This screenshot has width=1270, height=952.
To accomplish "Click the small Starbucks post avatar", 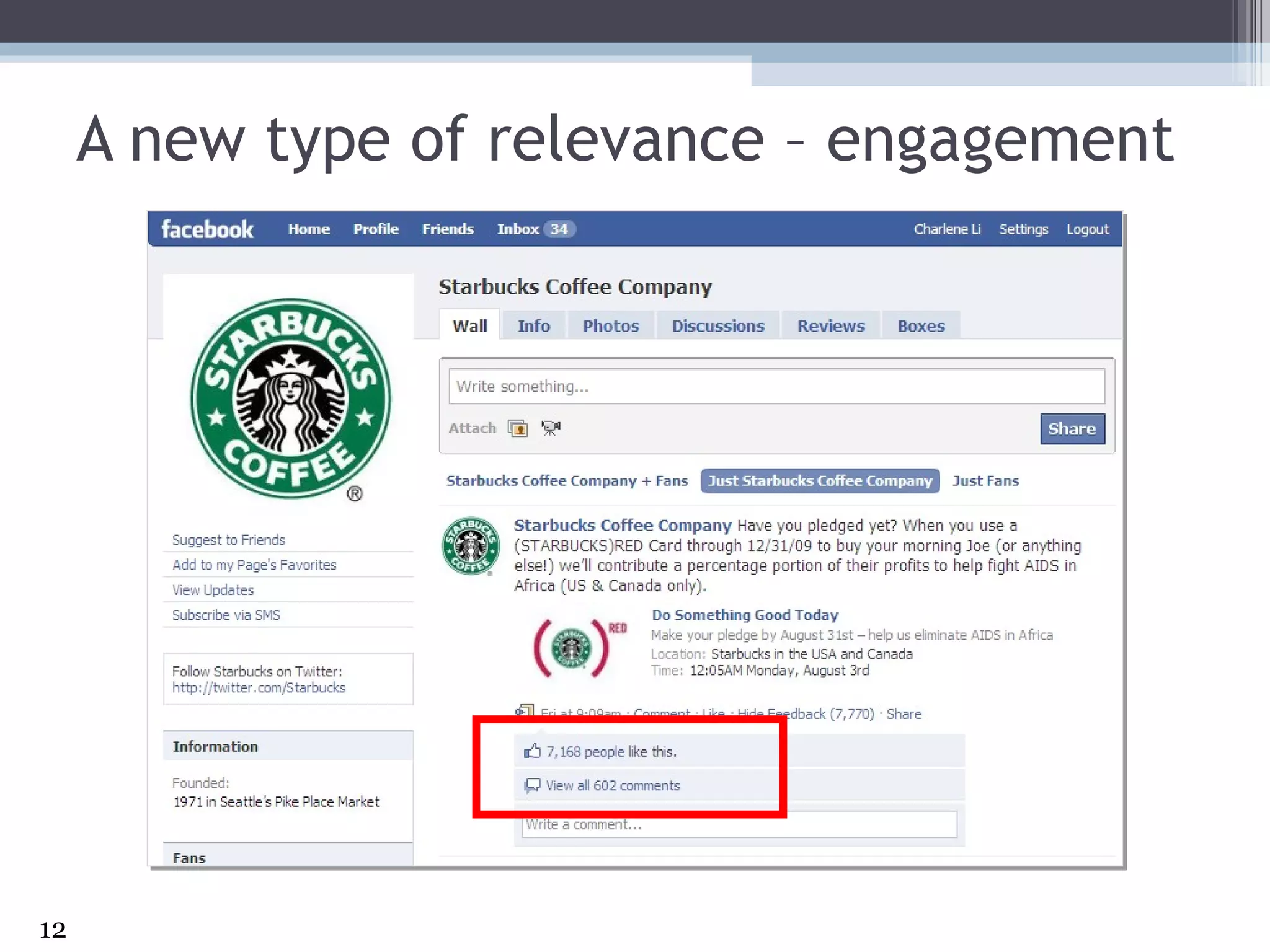I will (471, 546).
